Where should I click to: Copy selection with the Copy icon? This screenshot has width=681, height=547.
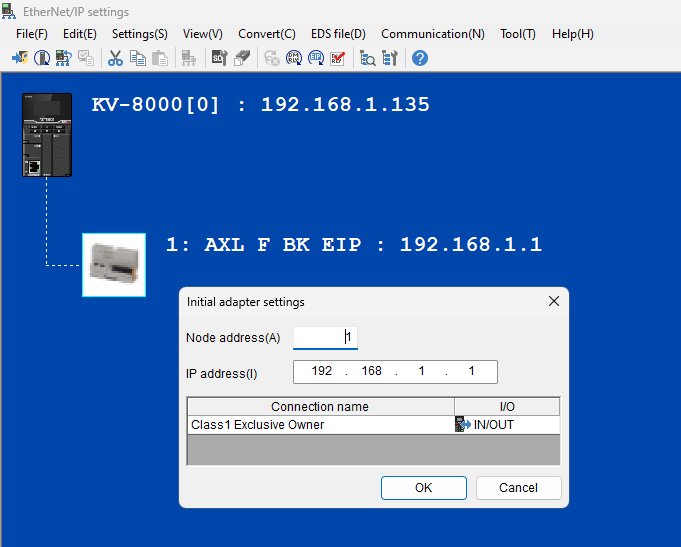[138, 58]
